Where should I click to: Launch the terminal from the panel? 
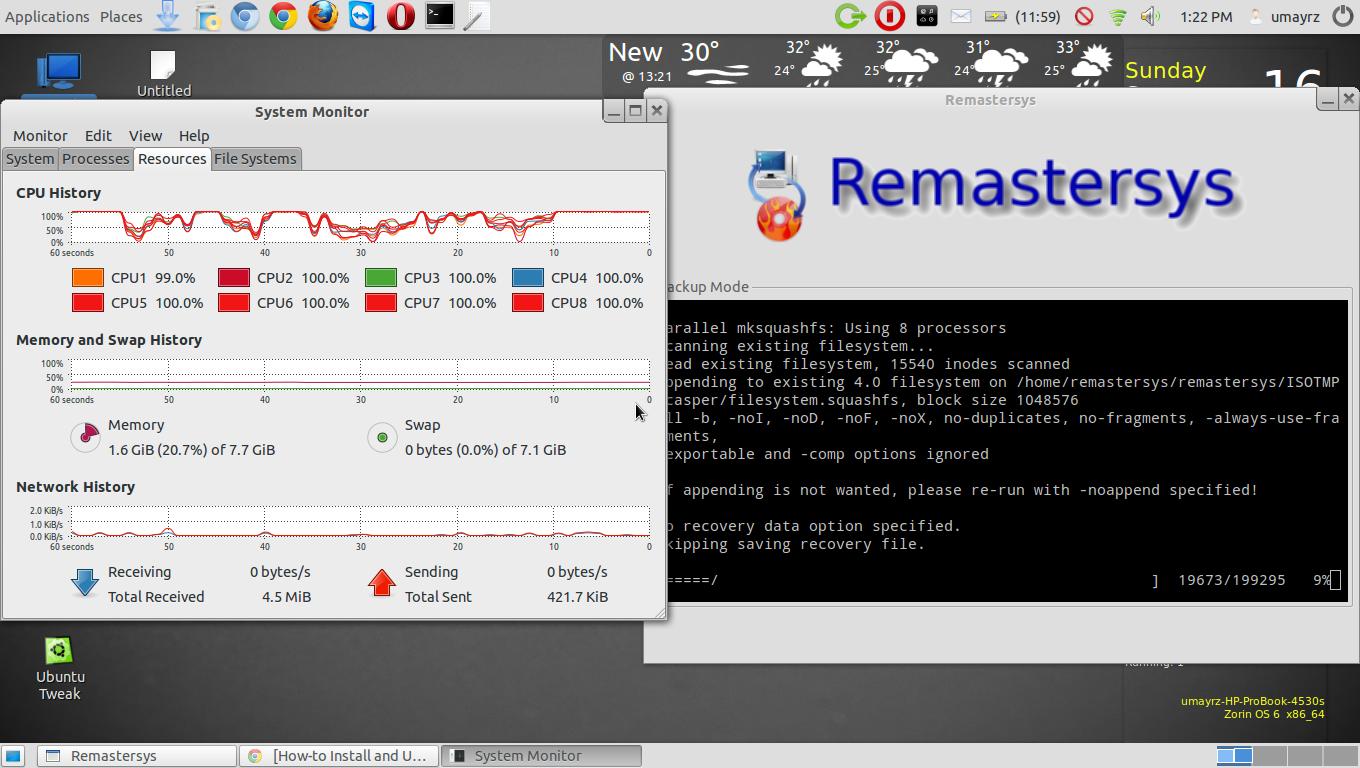tap(440, 16)
